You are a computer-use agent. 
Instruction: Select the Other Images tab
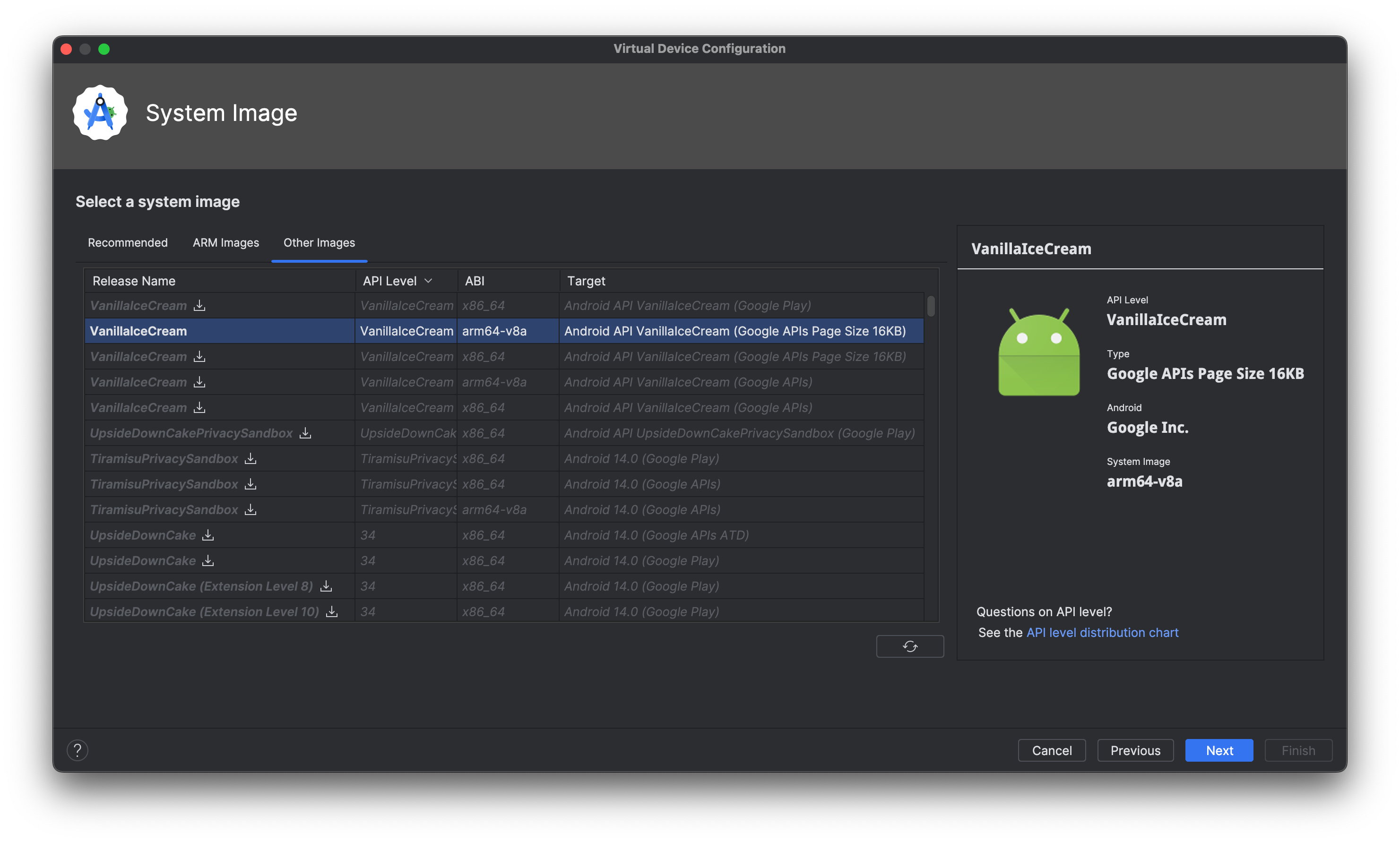pos(318,242)
